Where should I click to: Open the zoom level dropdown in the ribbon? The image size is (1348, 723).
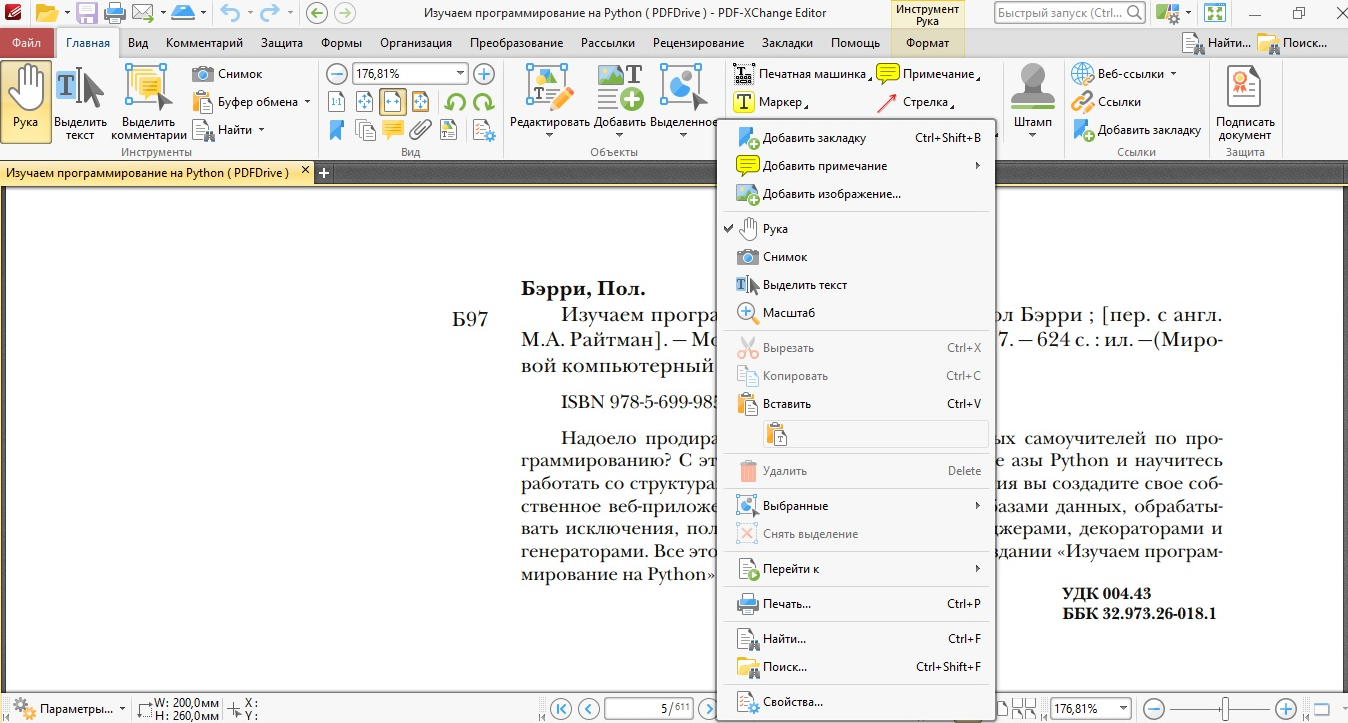[460, 74]
